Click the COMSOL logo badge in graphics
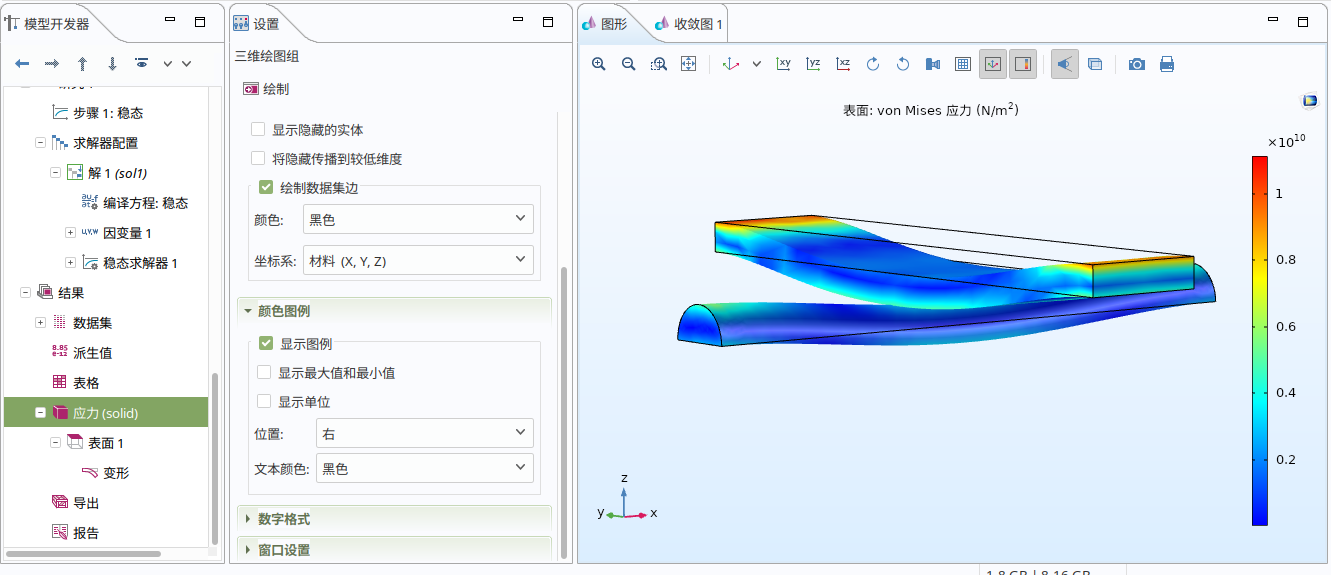The image size is (1331, 575). [1310, 101]
